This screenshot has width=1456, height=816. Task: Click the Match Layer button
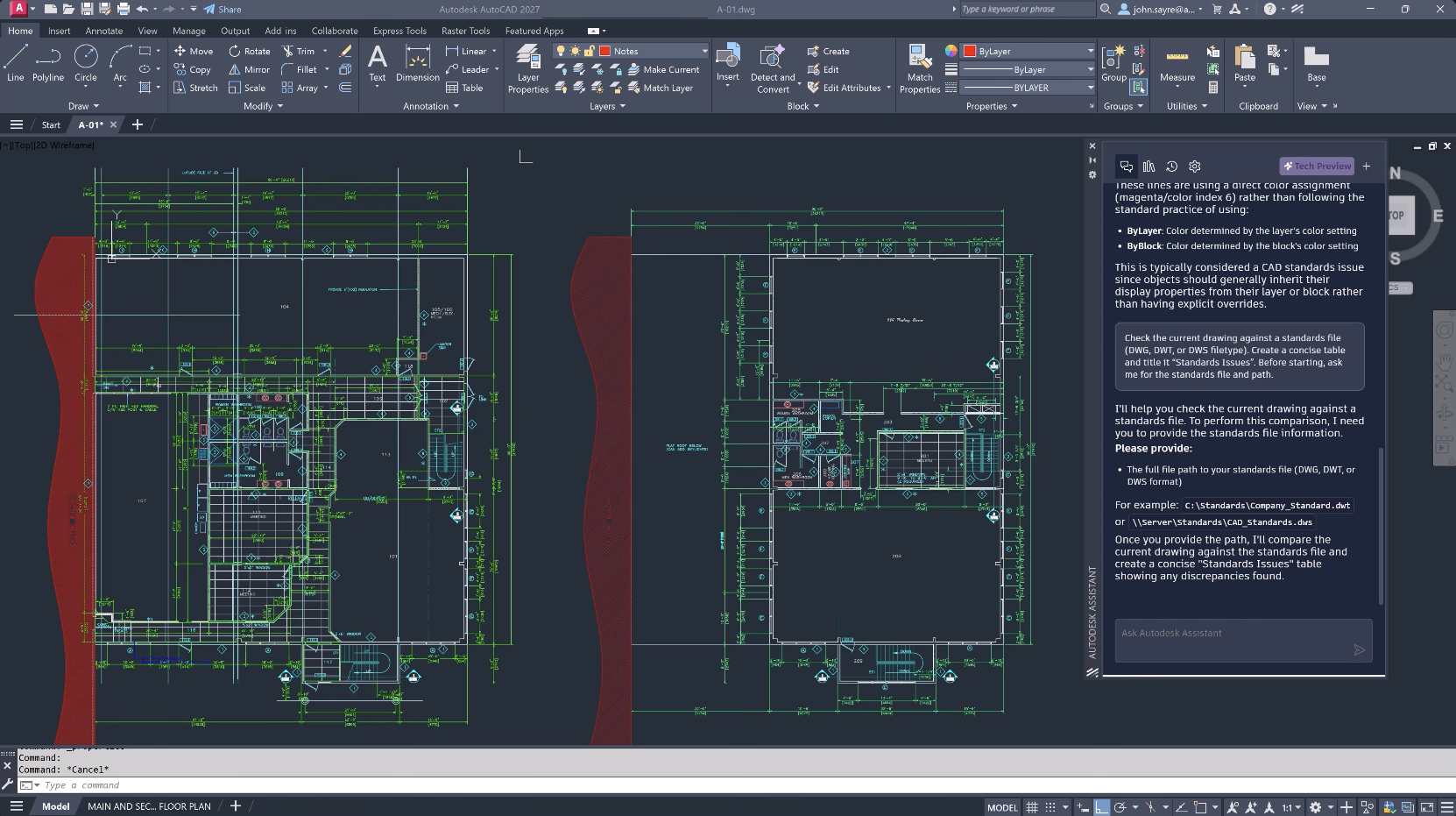tap(661, 88)
